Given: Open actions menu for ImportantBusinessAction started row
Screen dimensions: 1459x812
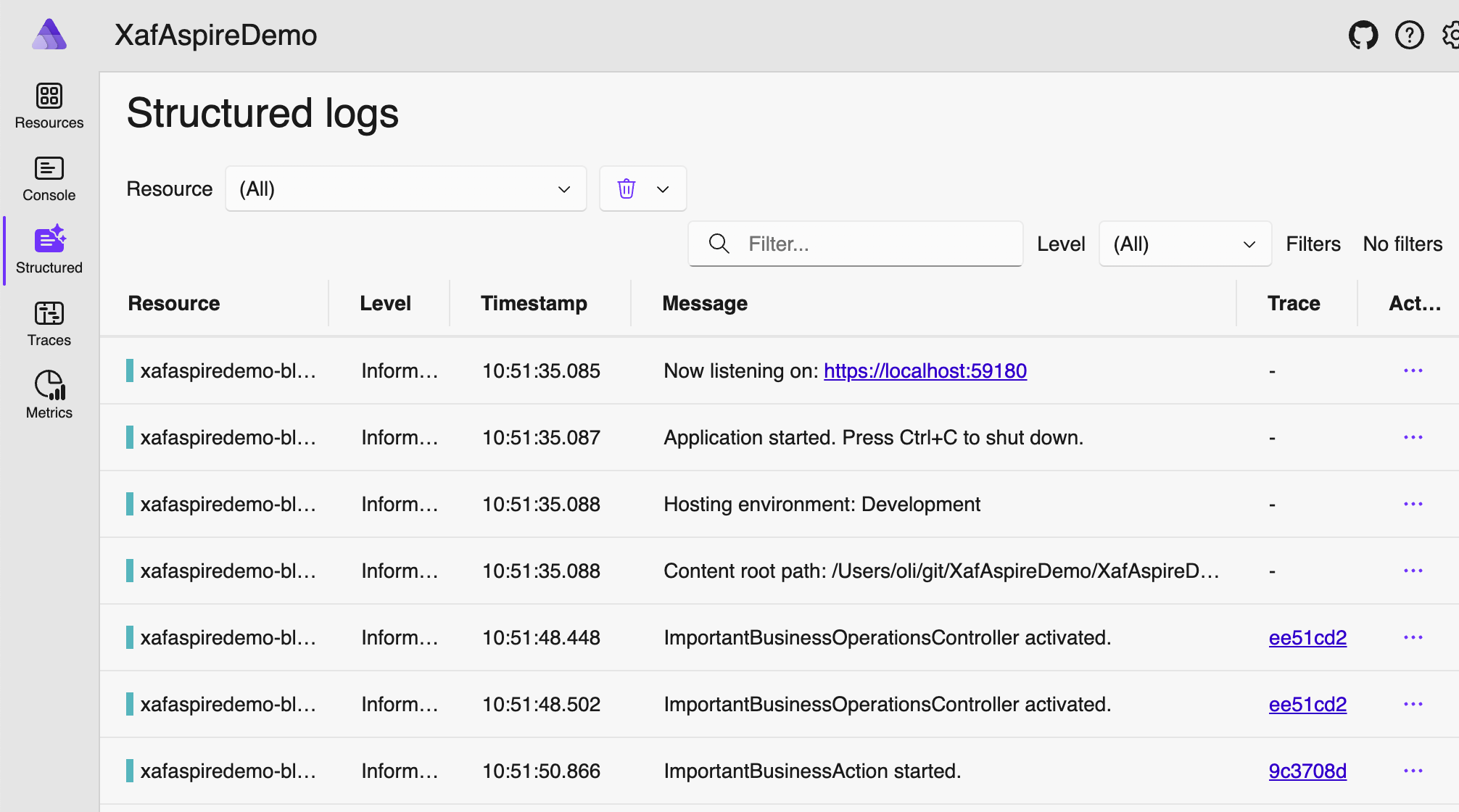Looking at the screenshot, I should pyautogui.click(x=1413, y=771).
